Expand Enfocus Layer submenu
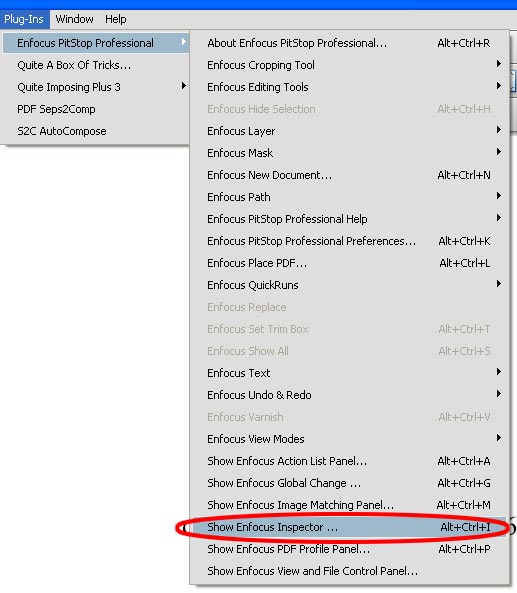This screenshot has width=517, height=593. pos(348,131)
